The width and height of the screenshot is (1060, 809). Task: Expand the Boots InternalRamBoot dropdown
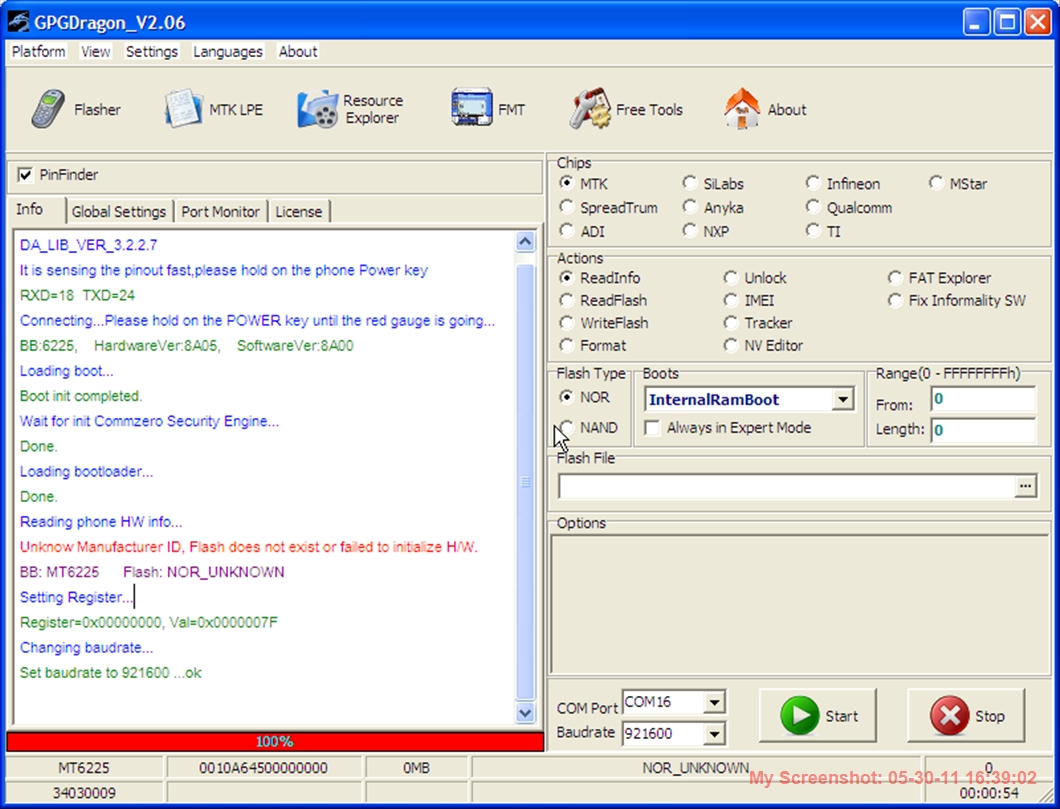tap(842, 399)
